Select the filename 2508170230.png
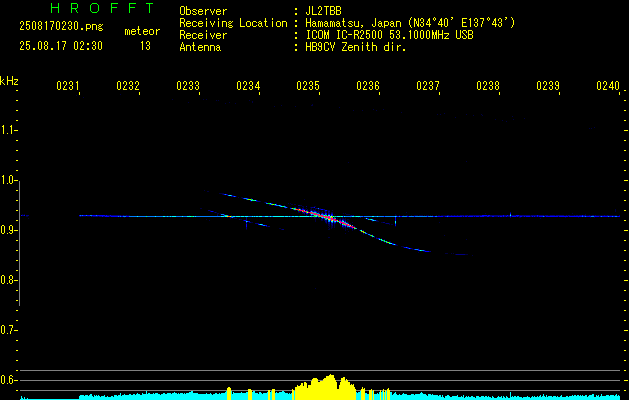Viewport: 629px width, 400px height. tap(61, 26)
